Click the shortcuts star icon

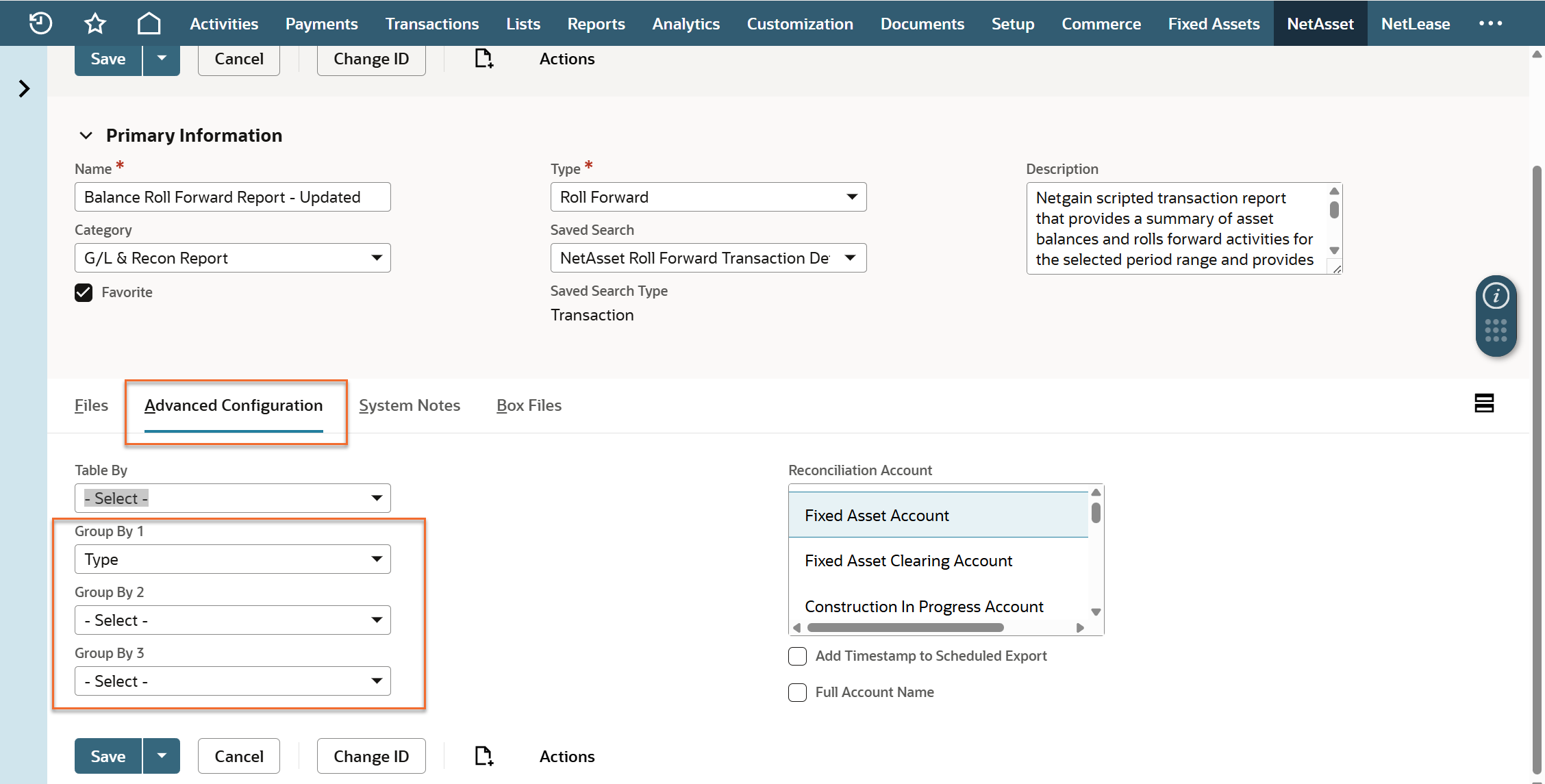coord(95,23)
